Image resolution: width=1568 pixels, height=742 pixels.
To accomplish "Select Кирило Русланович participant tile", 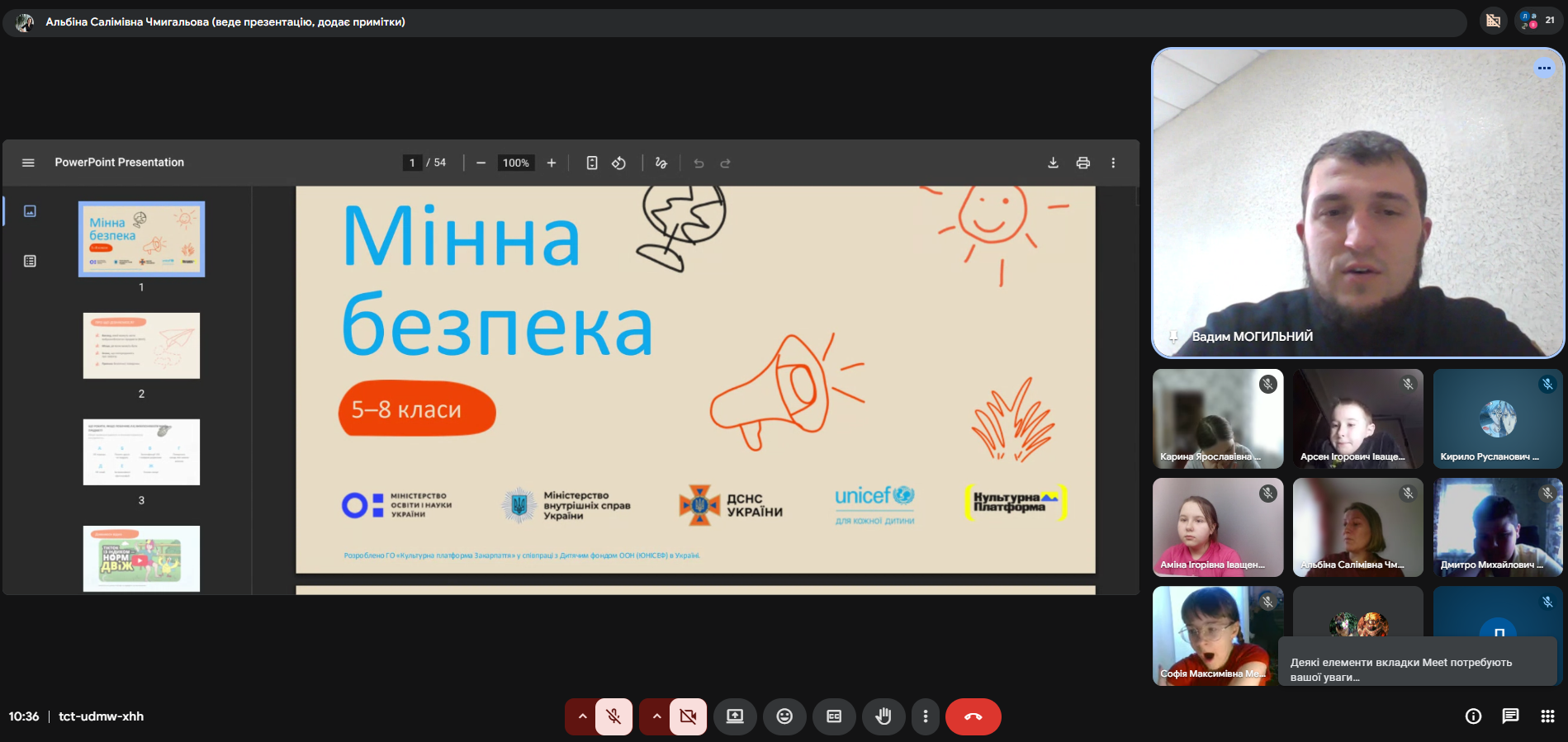I will 1498,418.
